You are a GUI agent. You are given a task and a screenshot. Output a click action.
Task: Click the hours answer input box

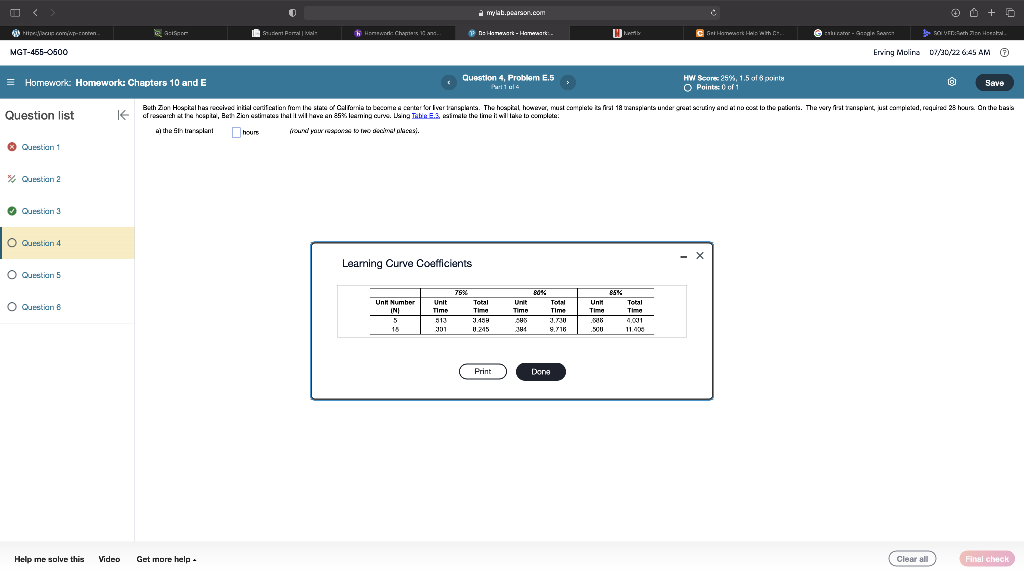click(236, 132)
